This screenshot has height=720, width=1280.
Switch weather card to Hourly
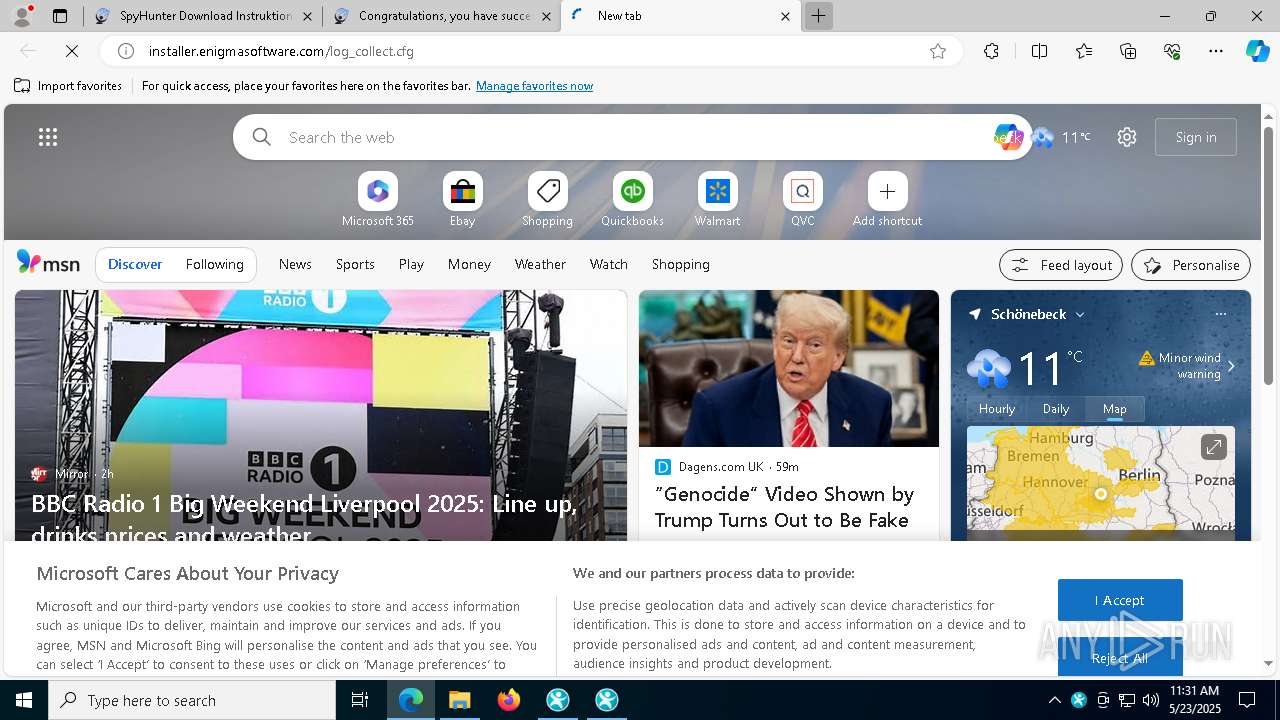pos(997,408)
